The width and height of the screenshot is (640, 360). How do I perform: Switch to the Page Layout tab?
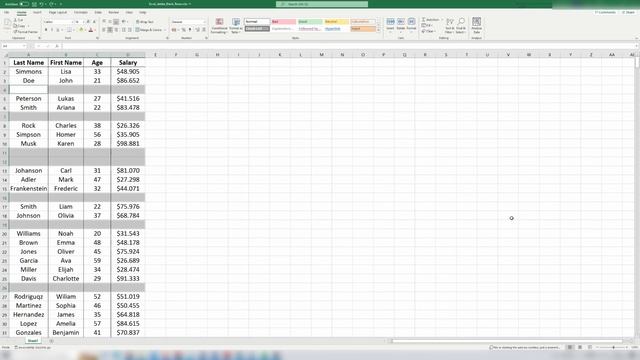(x=58, y=13)
